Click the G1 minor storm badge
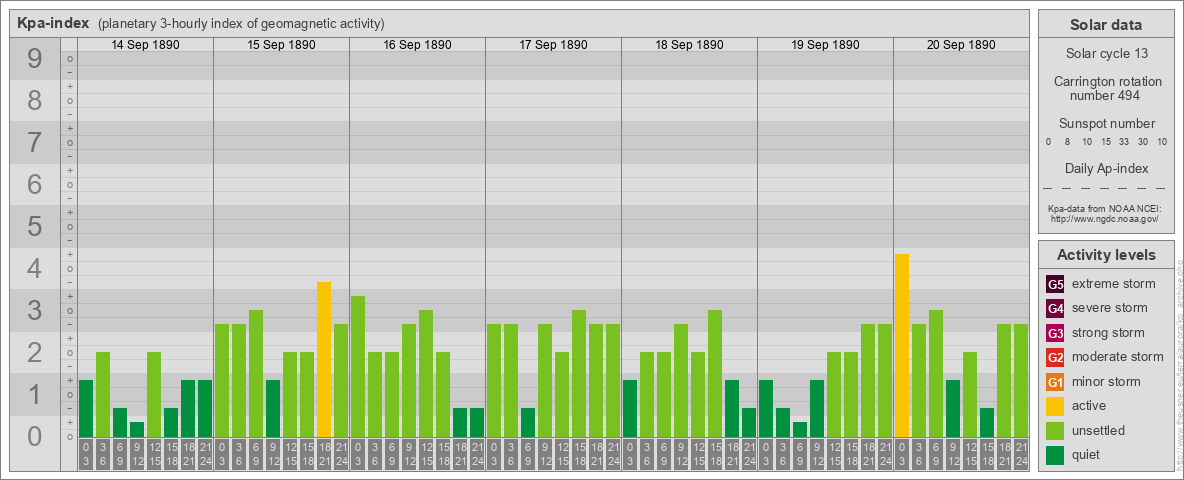The image size is (1184, 480). [1055, 381]
